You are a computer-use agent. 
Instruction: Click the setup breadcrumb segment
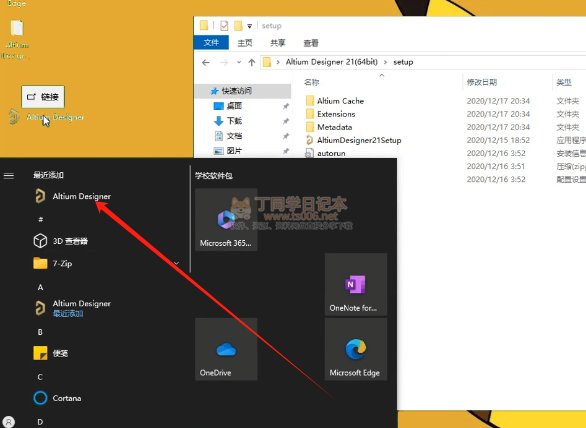point(403,62)
